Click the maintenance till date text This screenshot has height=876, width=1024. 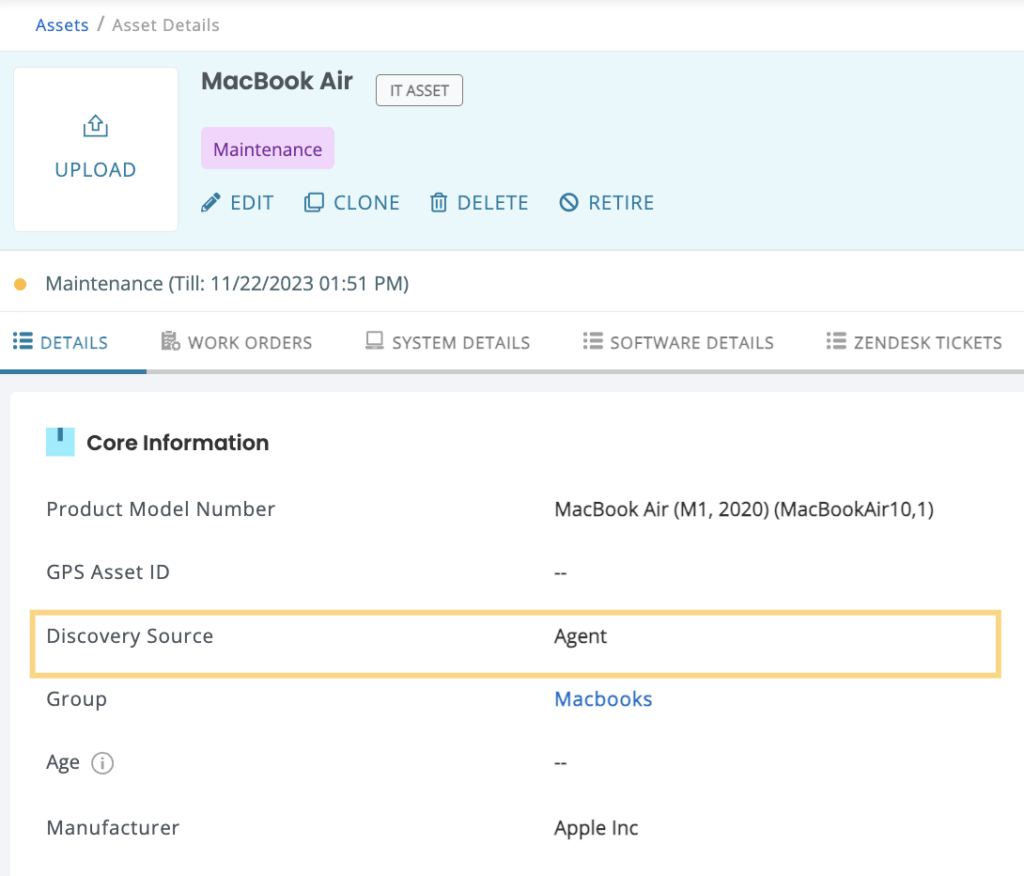click(x=227, y=284)
